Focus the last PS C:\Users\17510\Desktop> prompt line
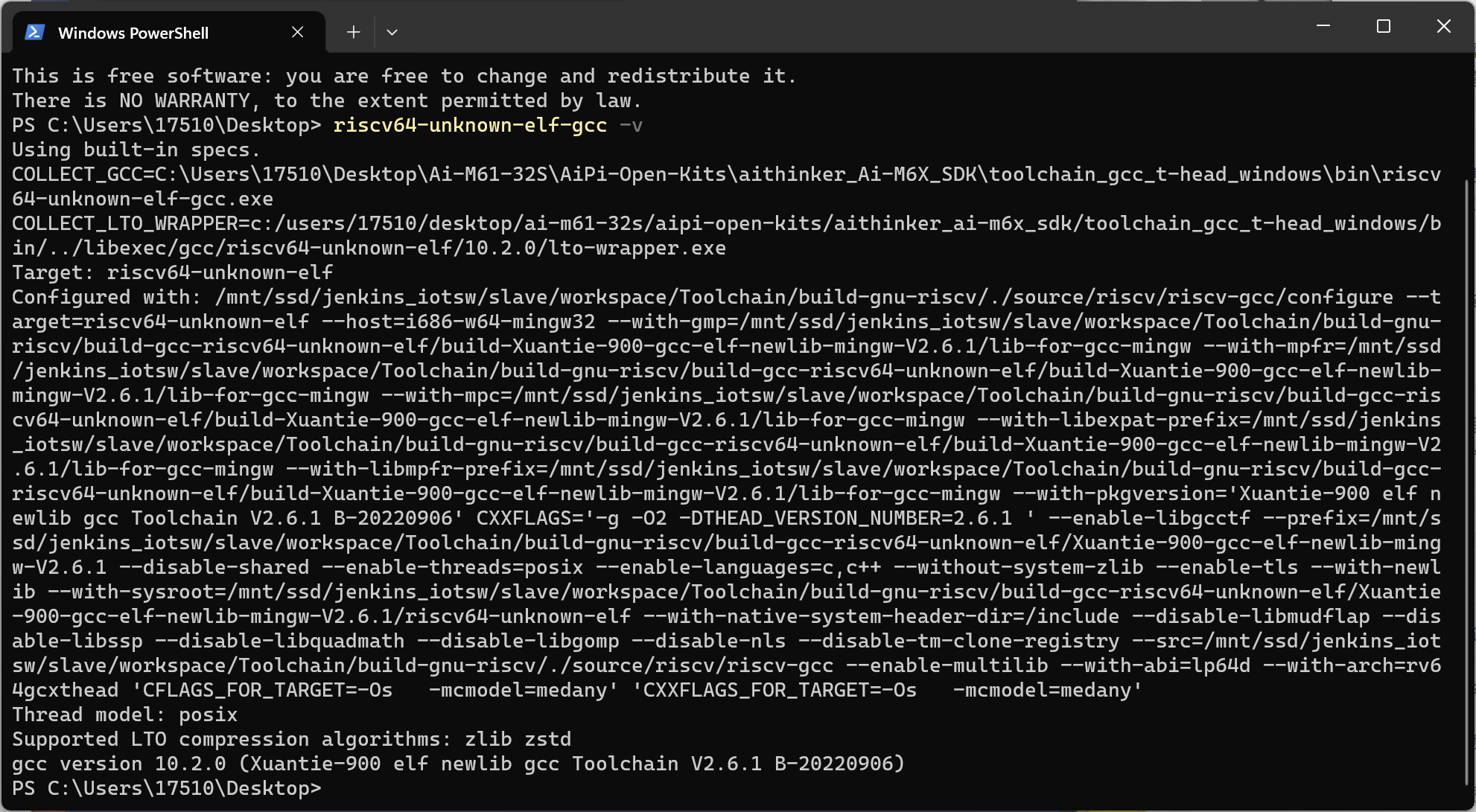The width and height of the screenshot is (1476, 812). 167,788
